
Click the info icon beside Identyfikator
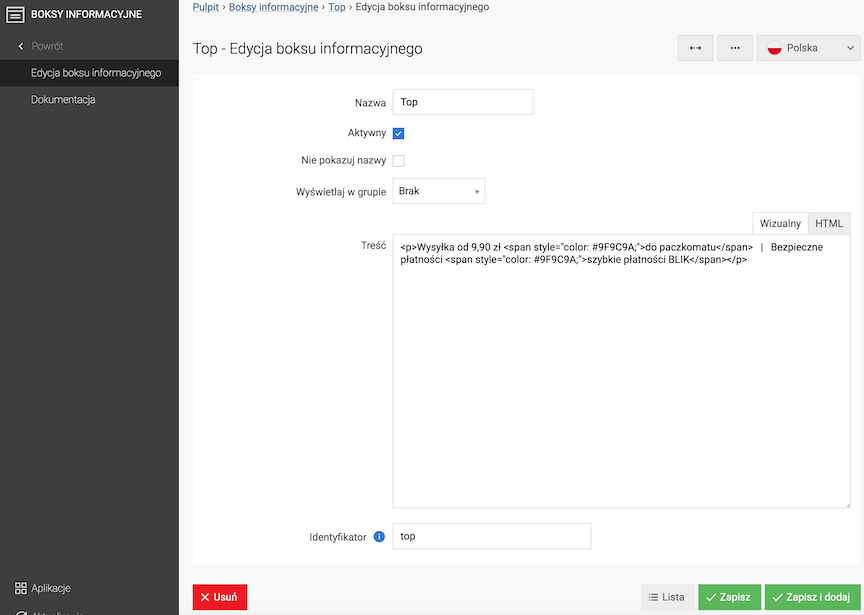[x=379, y=537]
